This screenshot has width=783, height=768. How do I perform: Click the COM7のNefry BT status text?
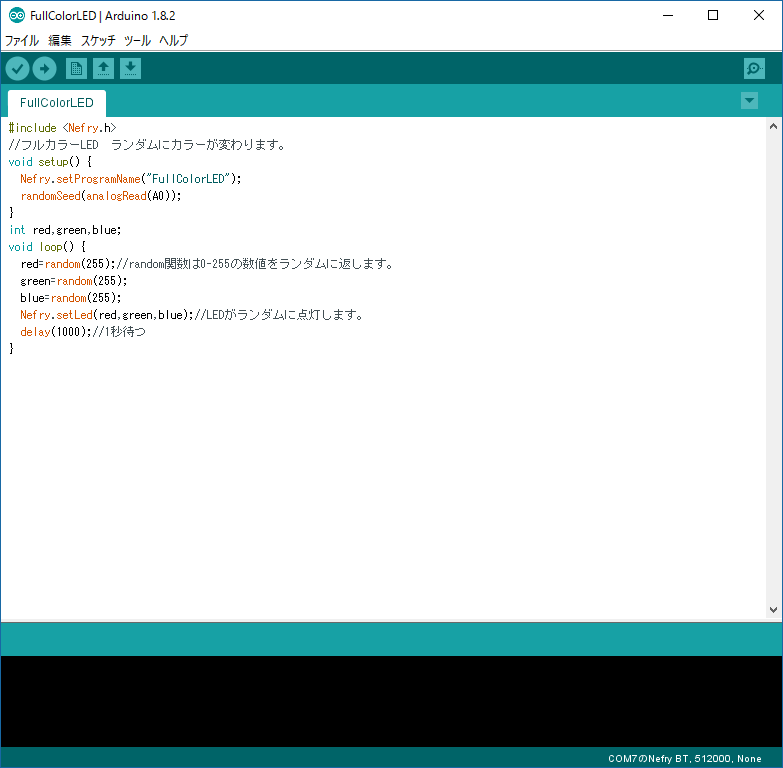pyautogui.click(x=685, y=759)
